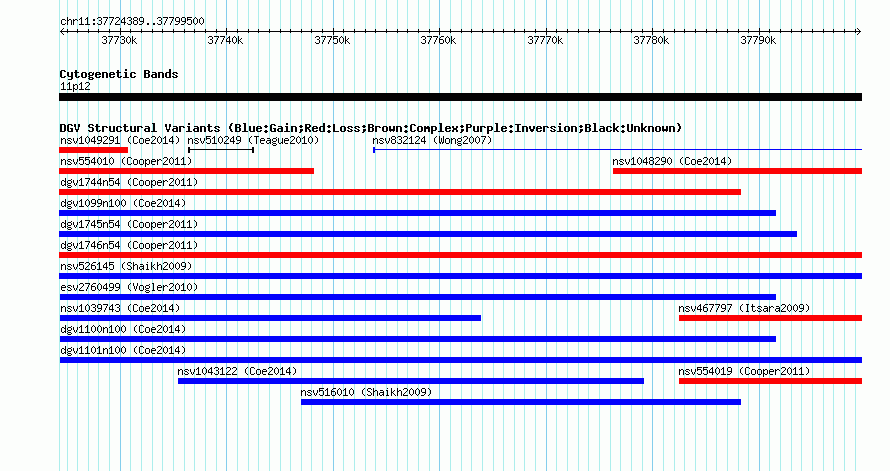Select the red nsv554019 loss bar
890x471 pixels.
tap(770, 381)
